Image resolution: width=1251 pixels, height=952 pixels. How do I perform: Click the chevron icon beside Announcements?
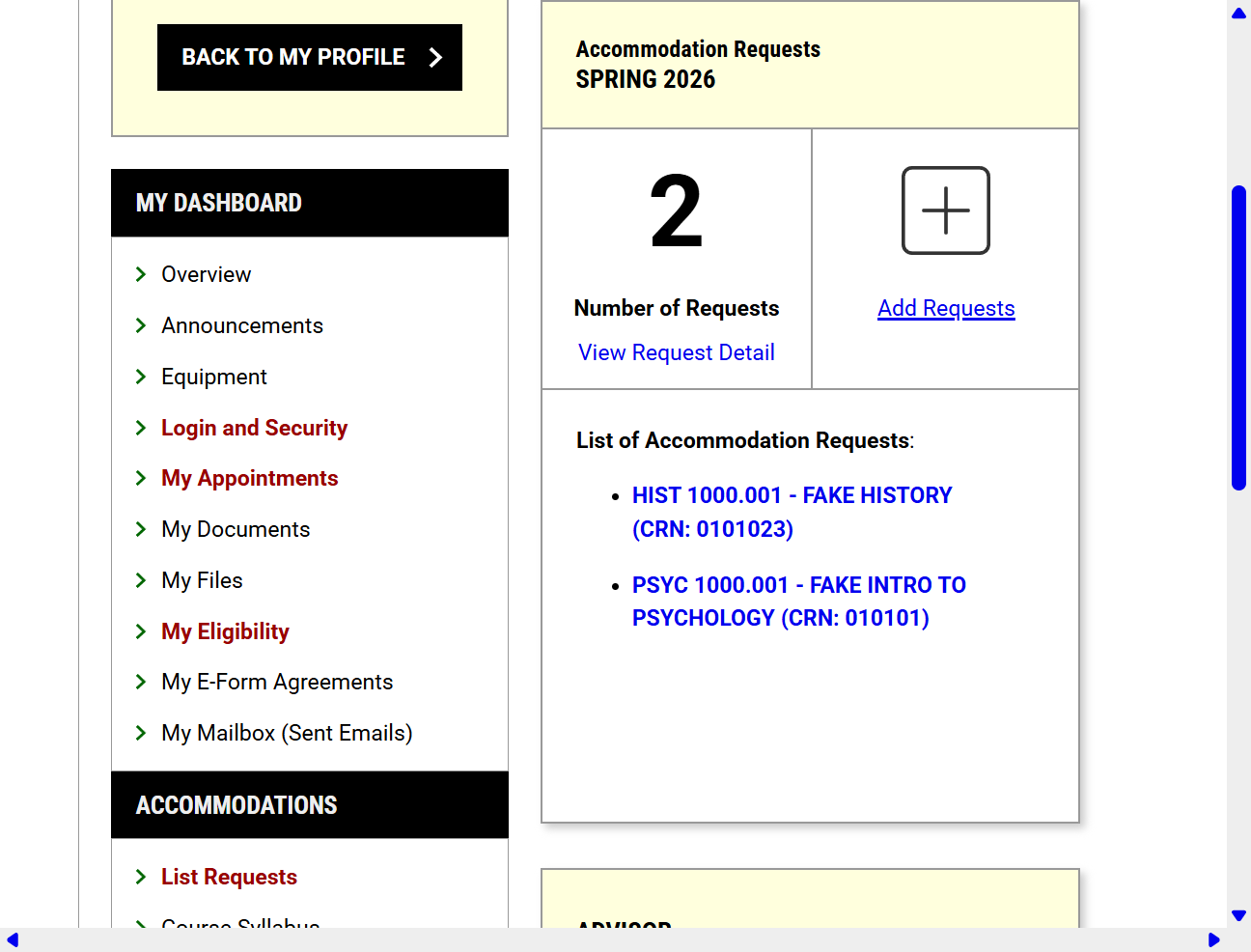141,325
